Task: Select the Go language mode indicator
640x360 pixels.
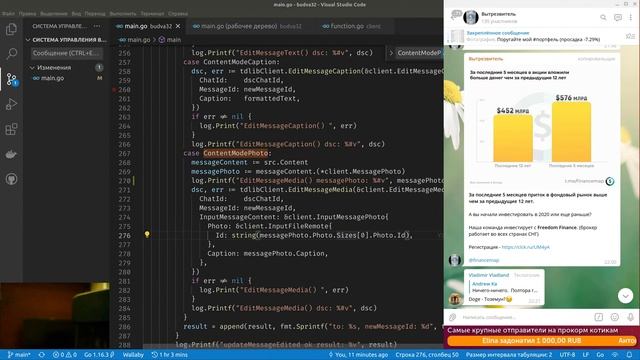Action: coord(600,355)
